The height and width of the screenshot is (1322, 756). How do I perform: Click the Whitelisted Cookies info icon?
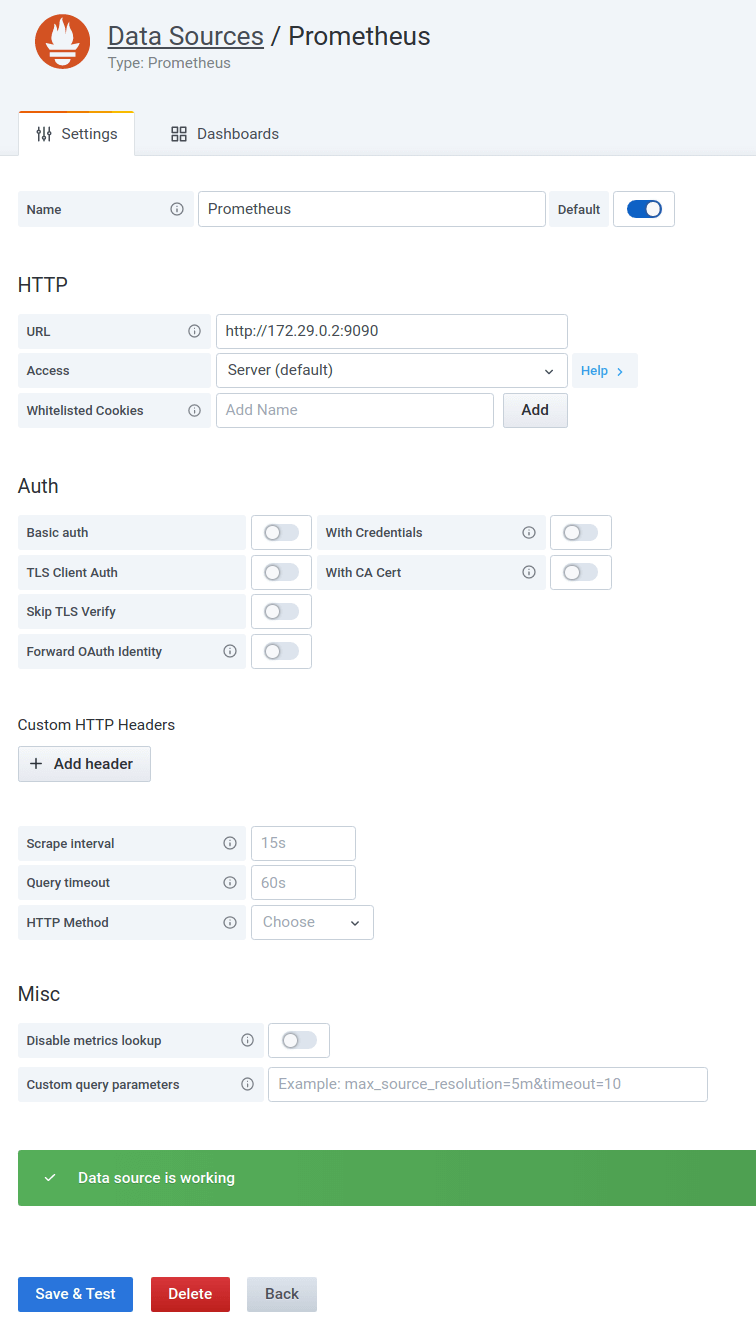[x=195, y=410]
